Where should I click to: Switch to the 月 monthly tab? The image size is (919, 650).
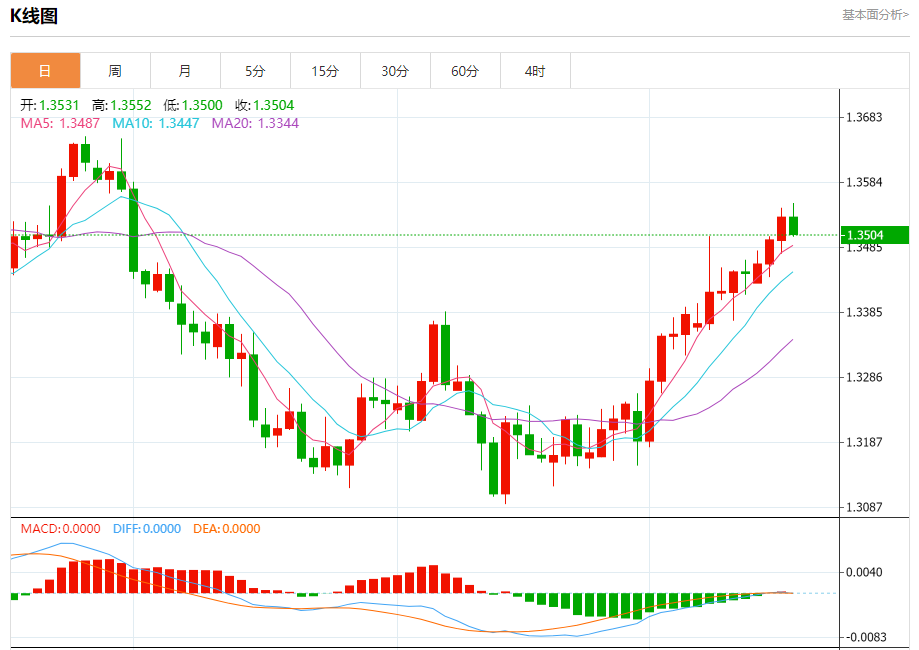pyautogui.click(x=185, y=71)
